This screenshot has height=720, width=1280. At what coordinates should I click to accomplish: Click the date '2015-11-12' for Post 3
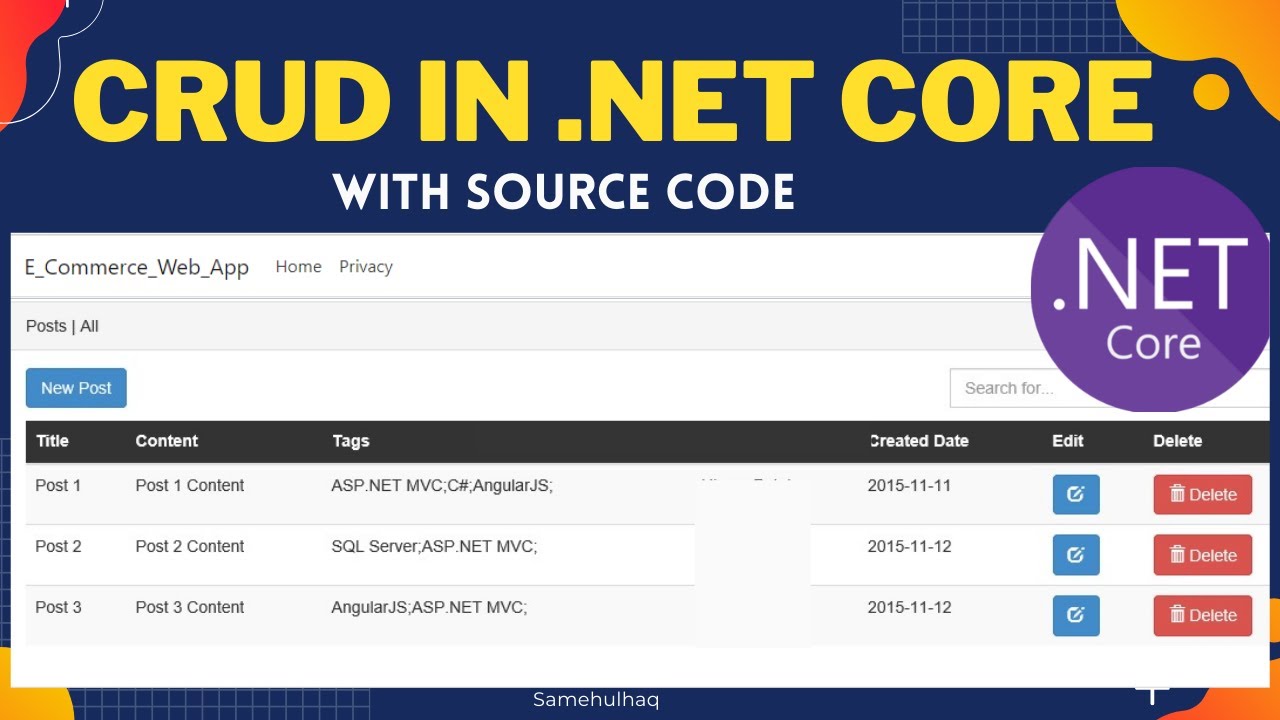click(x=909, y=608)
